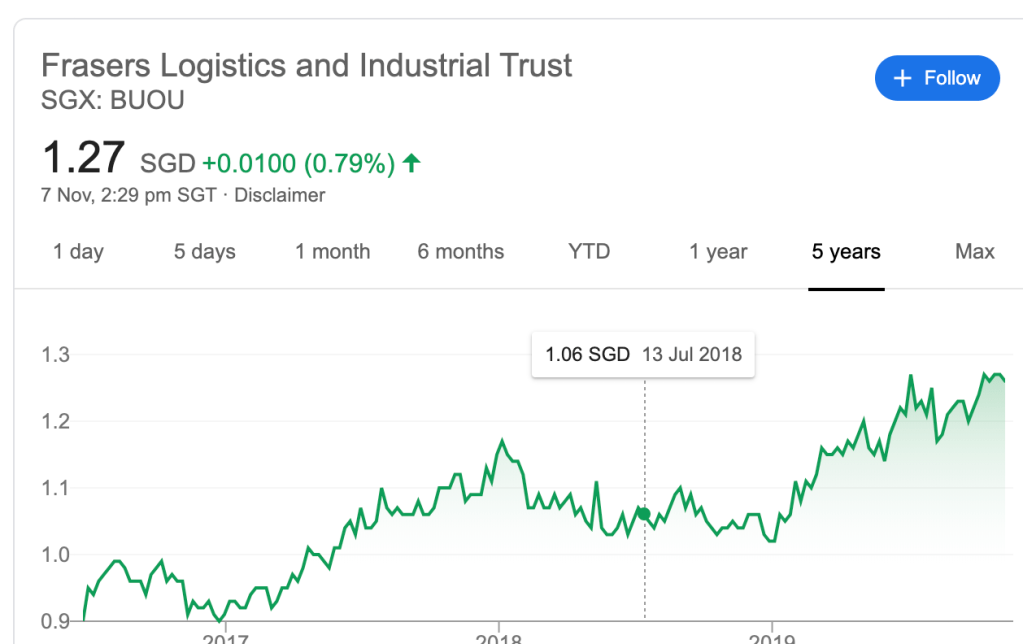
Task: Click the 2019 label on the chart axis
Action: tap(772, 637)
